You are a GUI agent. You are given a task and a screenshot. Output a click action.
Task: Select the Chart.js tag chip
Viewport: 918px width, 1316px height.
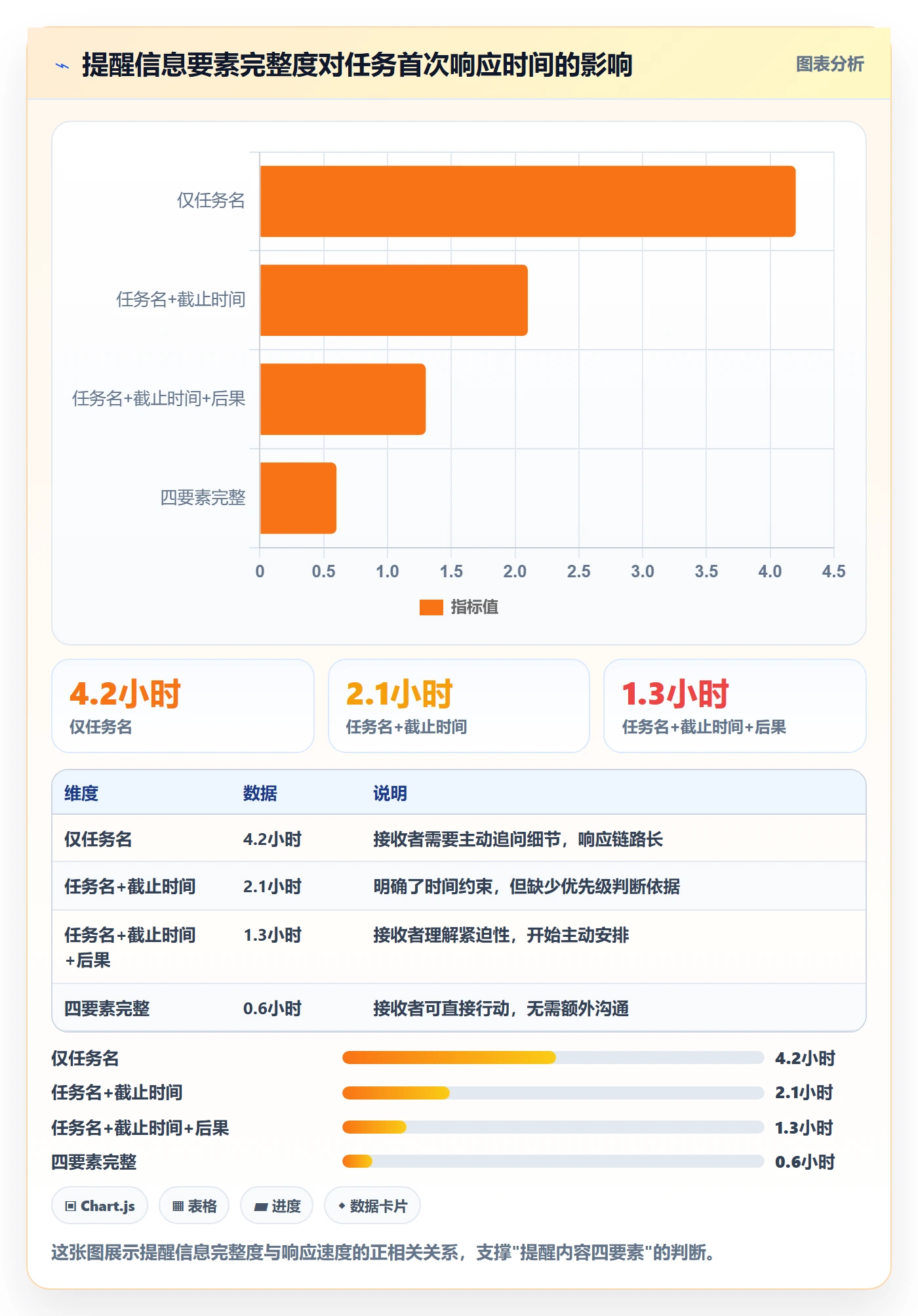pyautogui.click(x=100, y=1206)
